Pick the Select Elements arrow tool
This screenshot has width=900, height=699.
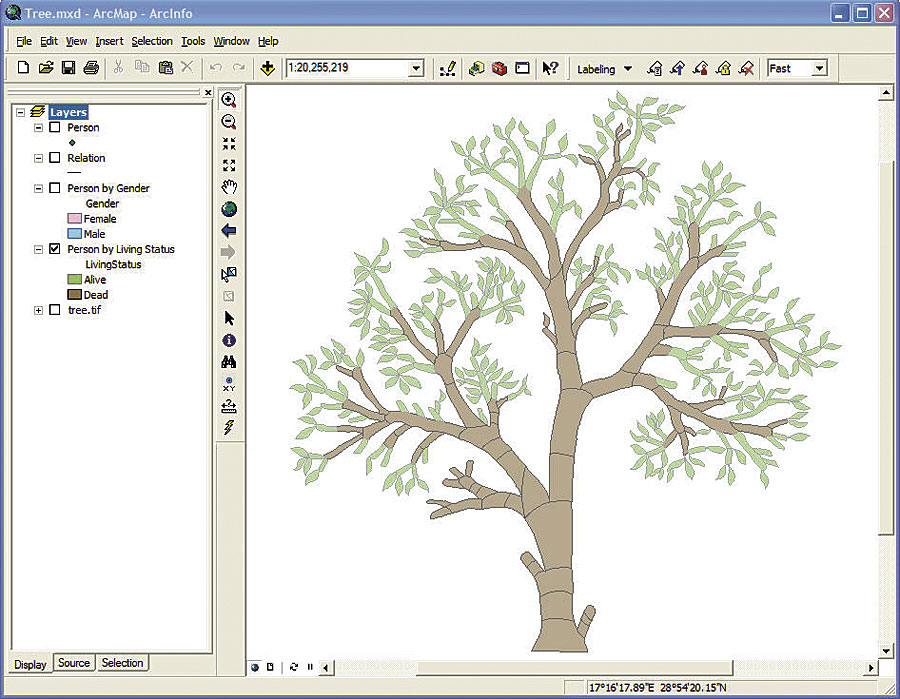pyautogui.click(x=230, y=318)
